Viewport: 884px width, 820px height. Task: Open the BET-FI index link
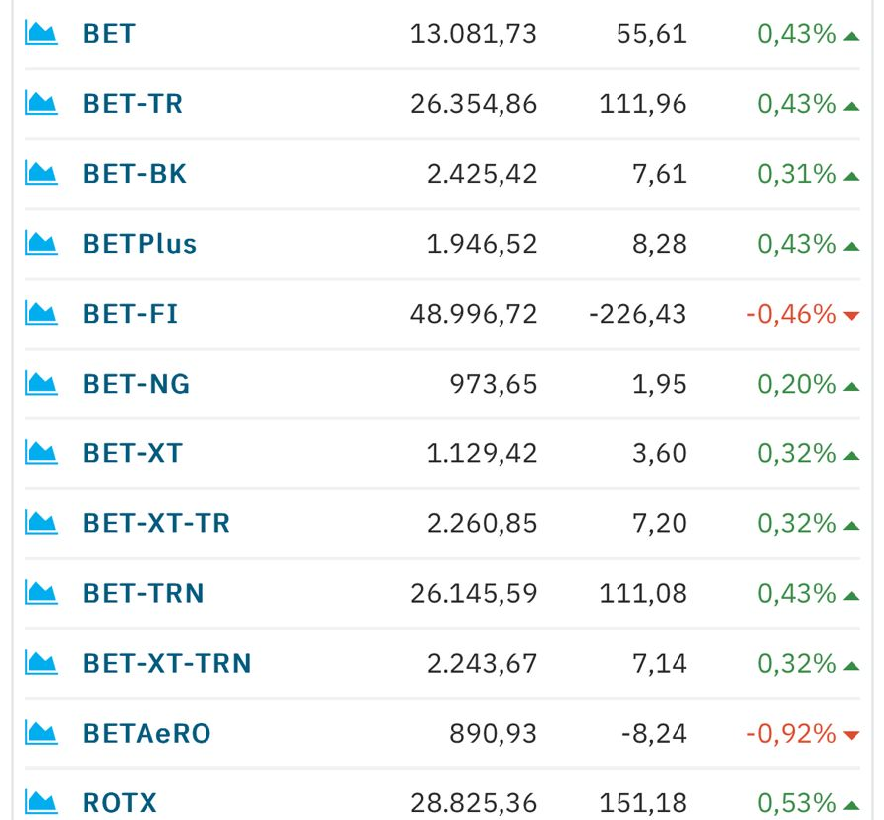pos(130,314)
